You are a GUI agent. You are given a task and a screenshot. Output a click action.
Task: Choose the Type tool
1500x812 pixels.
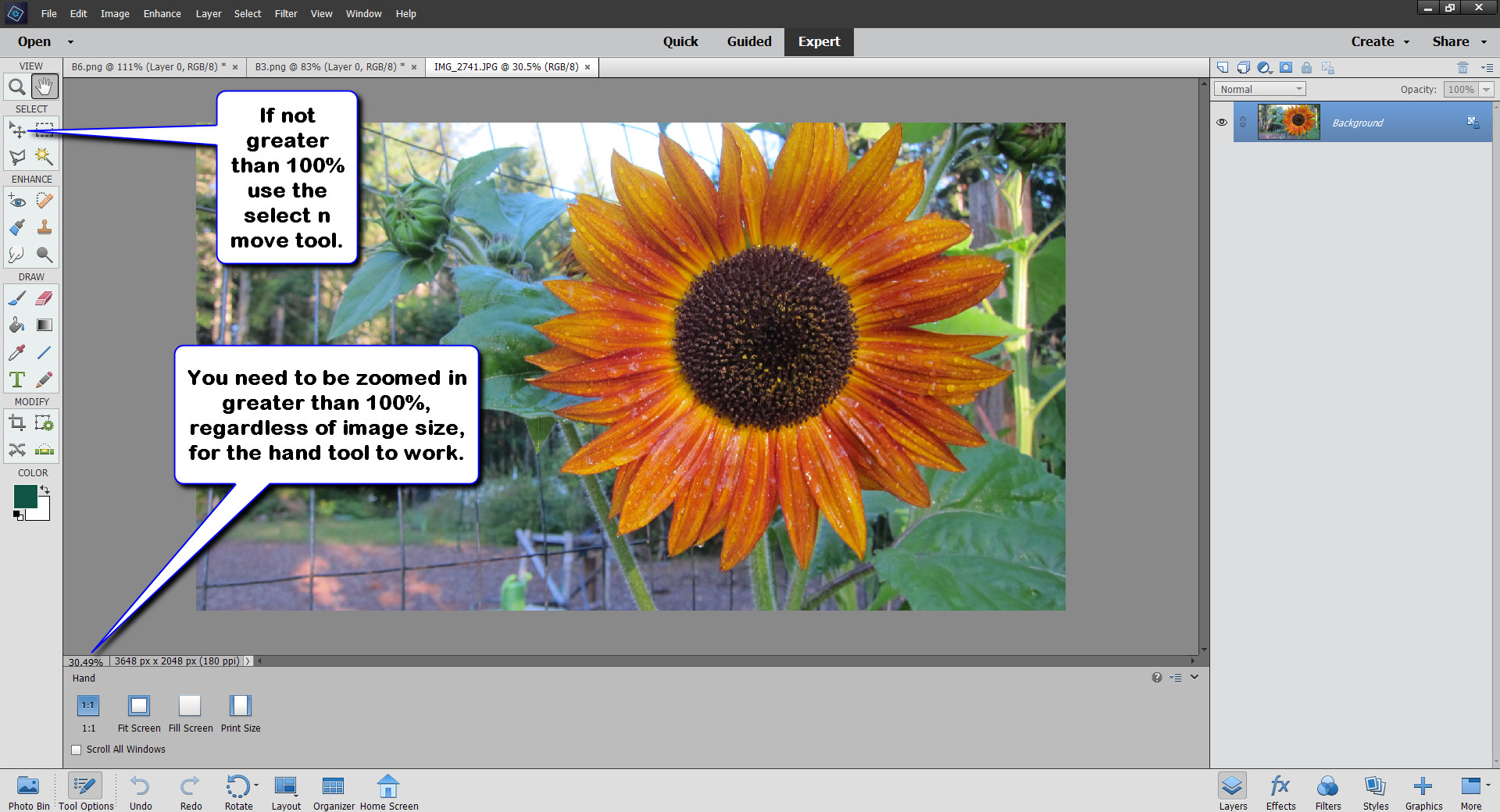pos(17,379)
